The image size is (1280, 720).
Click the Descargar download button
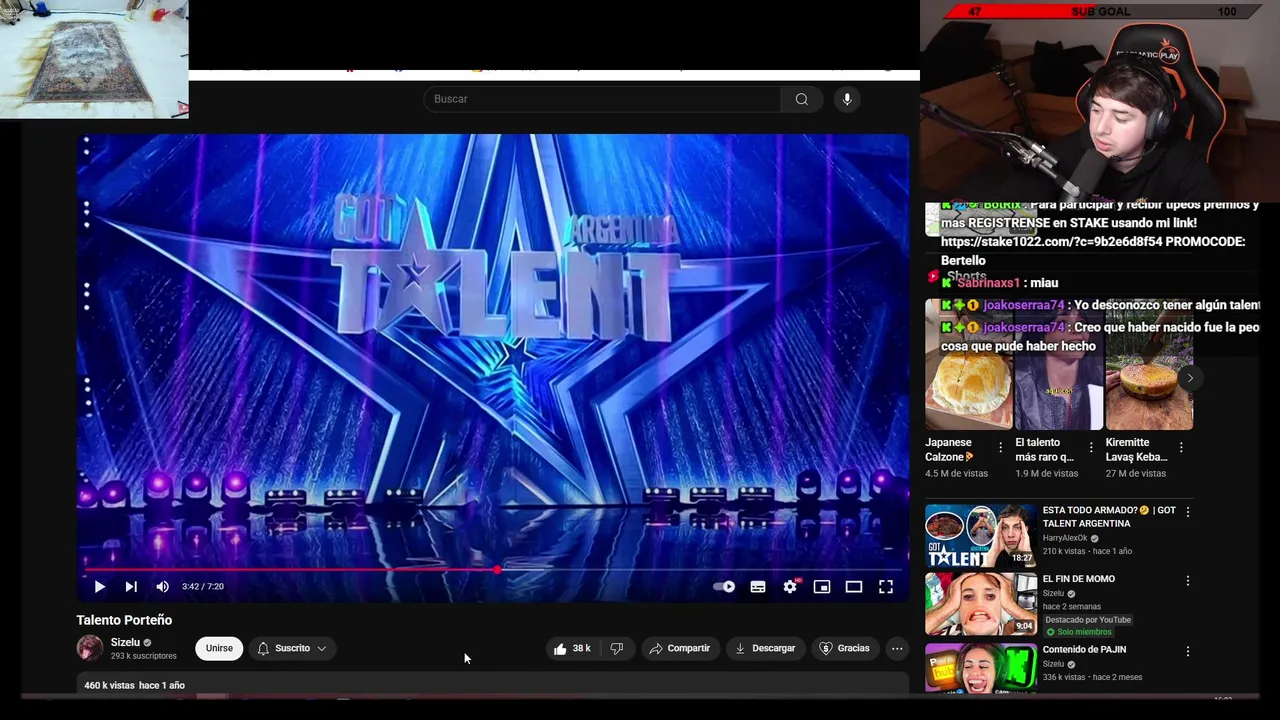click(x=765, y=648)
